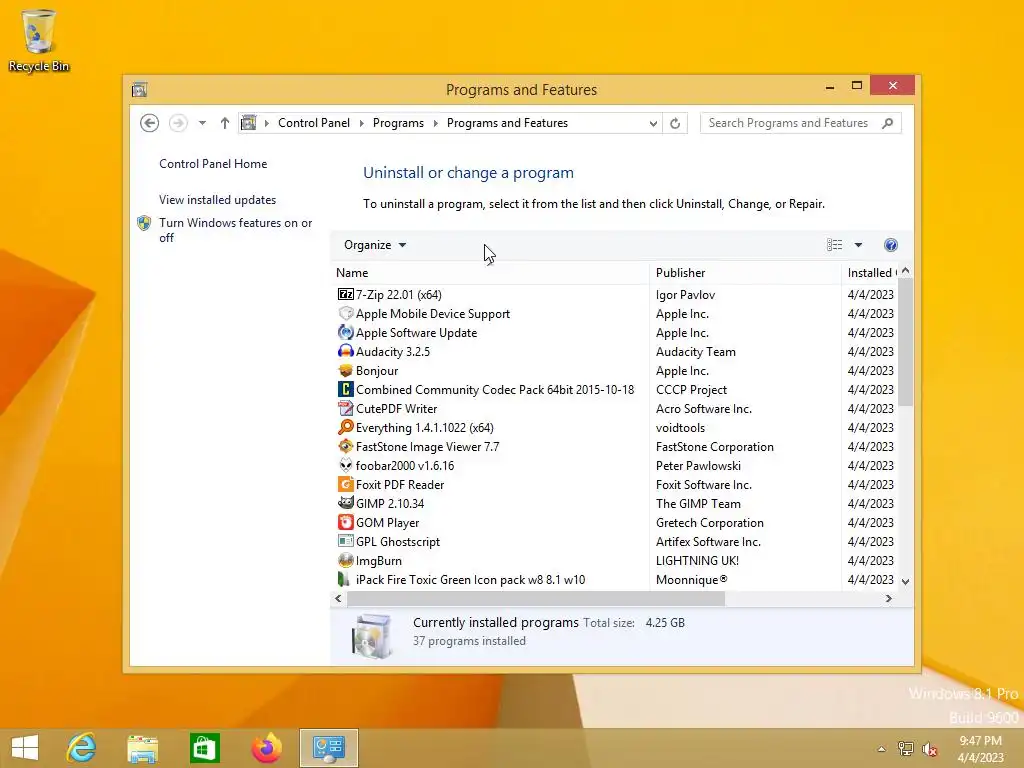Open the Recycle Bin desktop icon

pyautogui.click(x=39, y=40)
